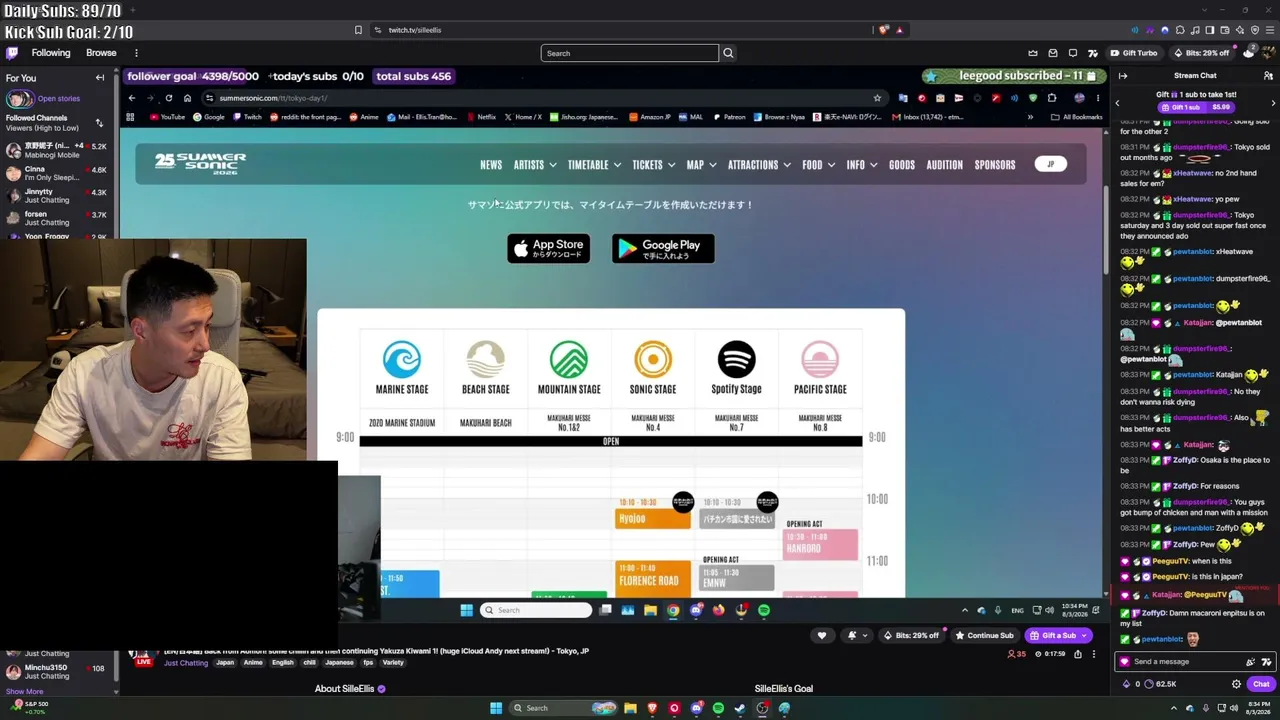Open the GOODS menu item
The width and height of the screenshot is (1280, 720).
point(902,165)
